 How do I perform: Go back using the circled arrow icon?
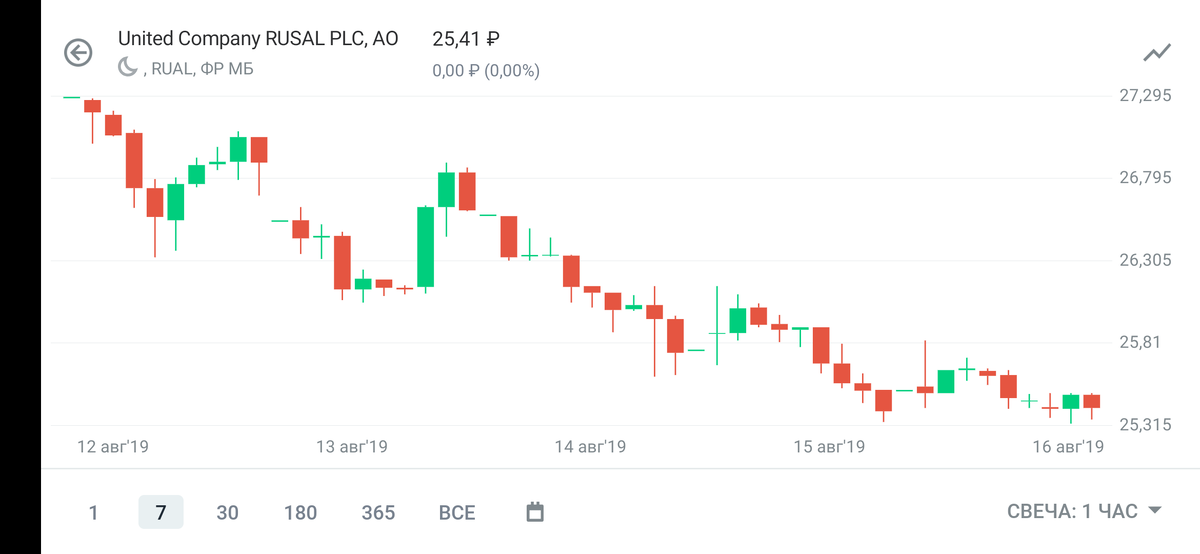pos(78,53)
